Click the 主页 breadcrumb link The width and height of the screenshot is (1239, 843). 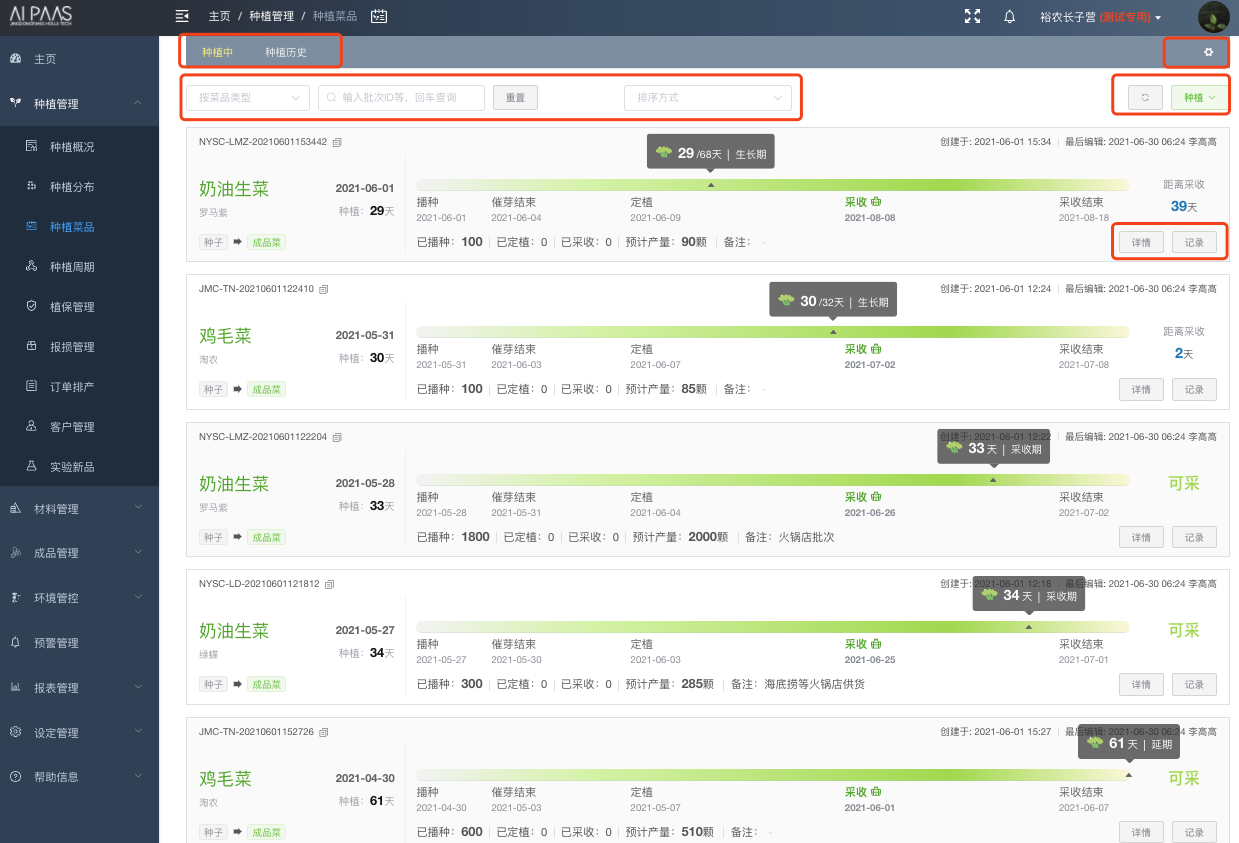click(x=219, y=17)
